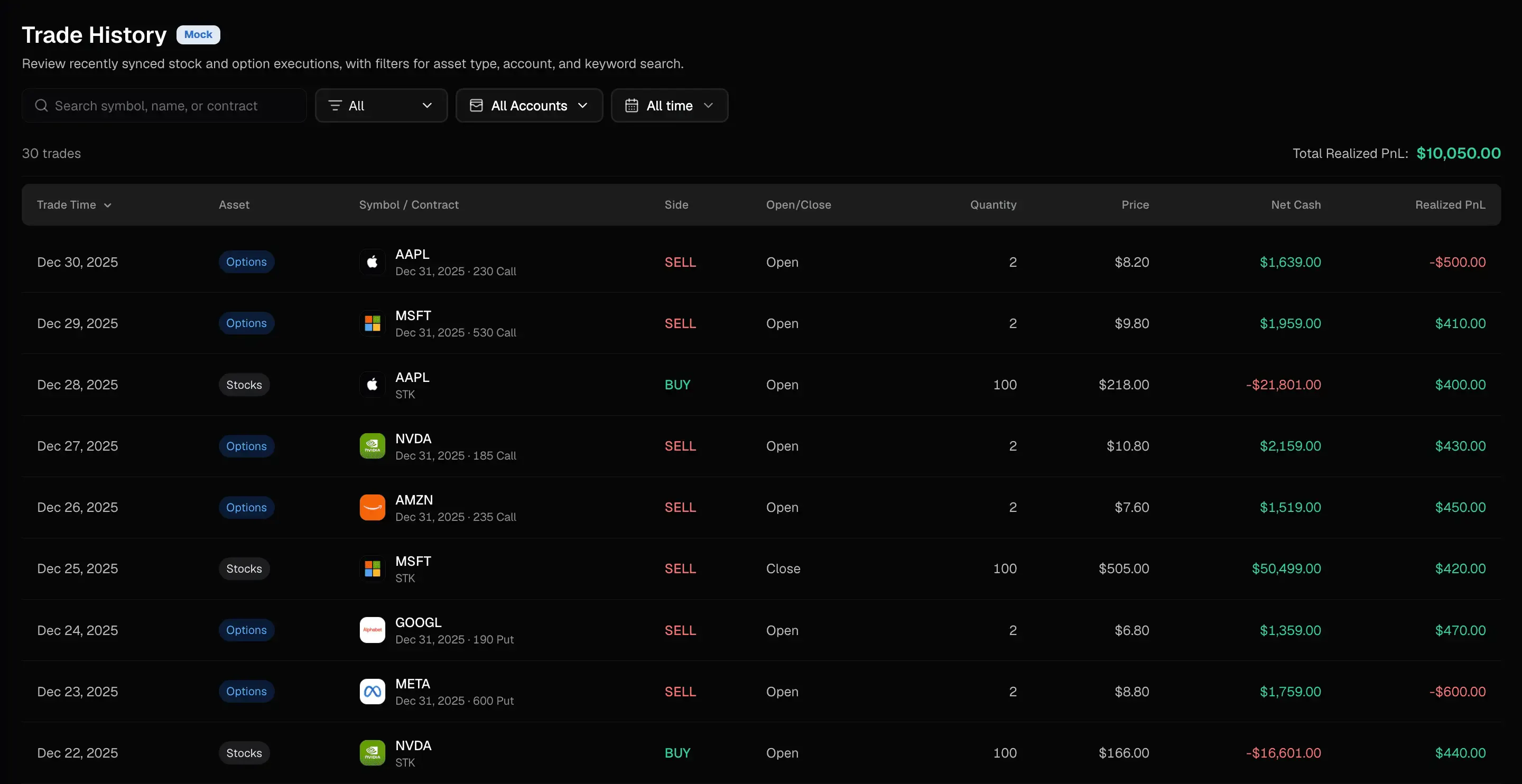
Task: Click the META symbol name
Action: 412,684
